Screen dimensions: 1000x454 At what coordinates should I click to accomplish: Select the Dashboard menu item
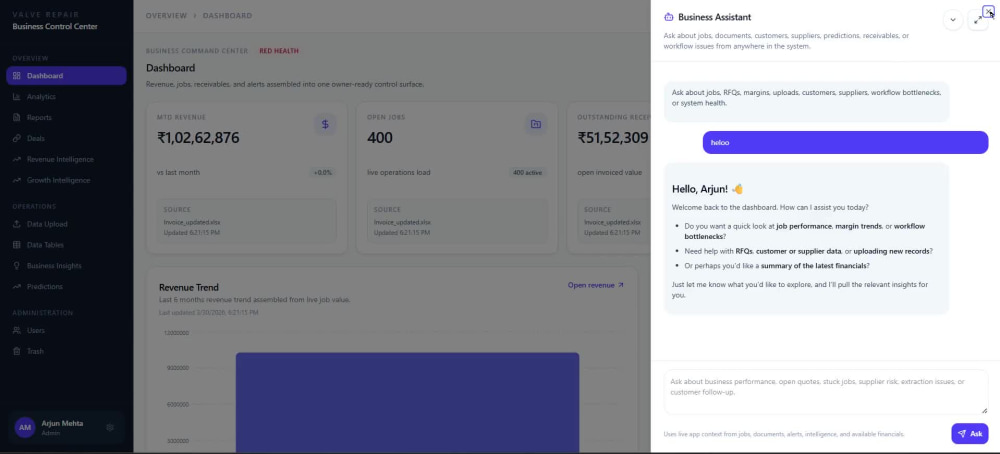point(66,76)
